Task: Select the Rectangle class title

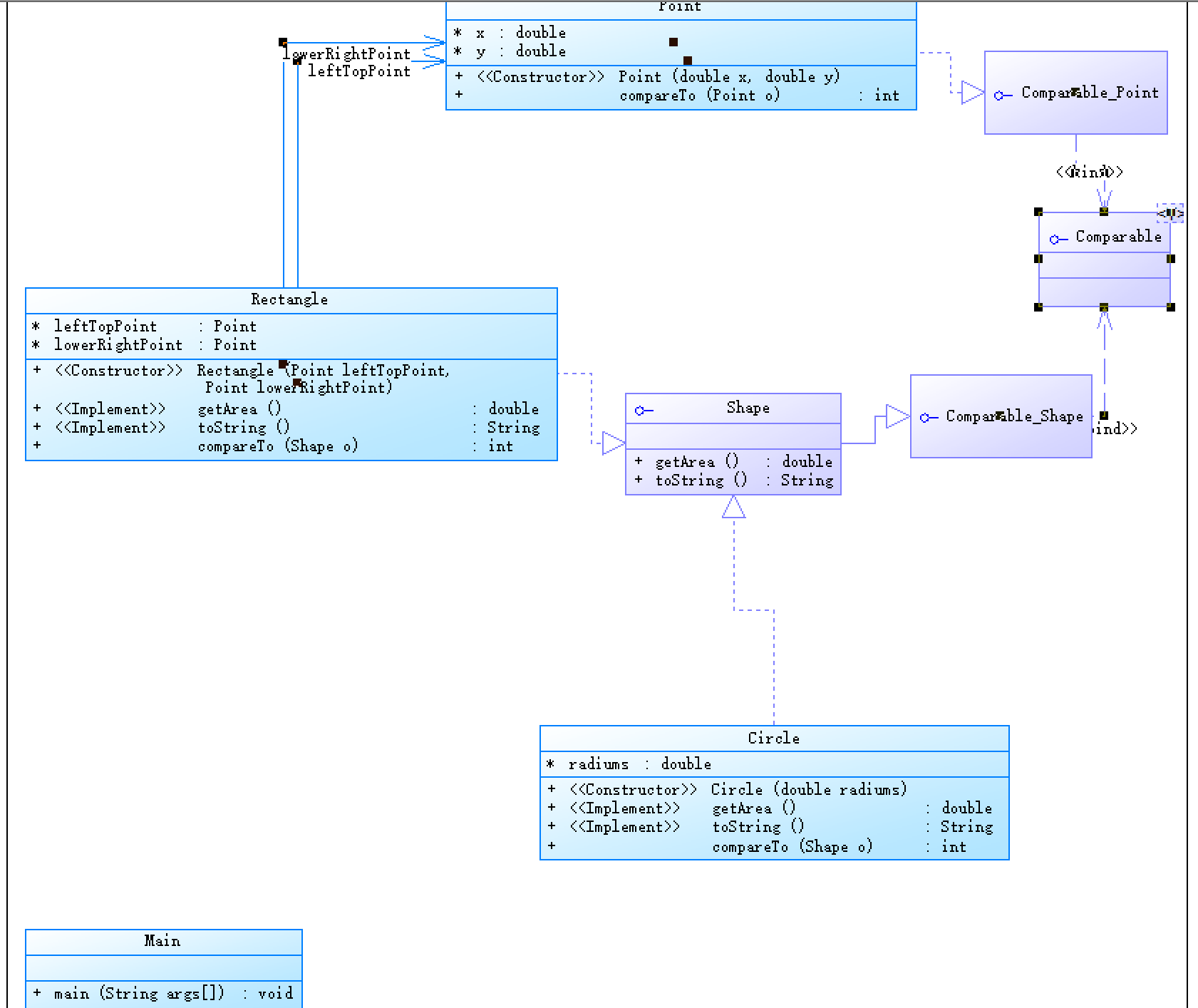Action: (289, 299)
